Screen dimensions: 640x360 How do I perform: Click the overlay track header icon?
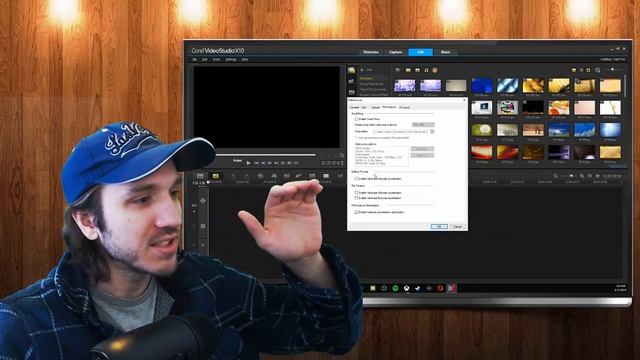[x=203, y=226]
